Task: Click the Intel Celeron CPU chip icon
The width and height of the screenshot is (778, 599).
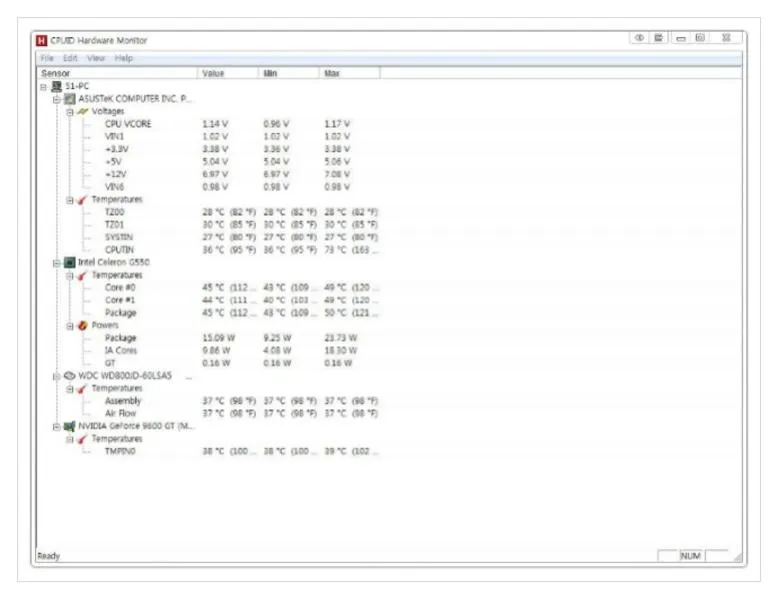Action: click(x=70, y=263)
